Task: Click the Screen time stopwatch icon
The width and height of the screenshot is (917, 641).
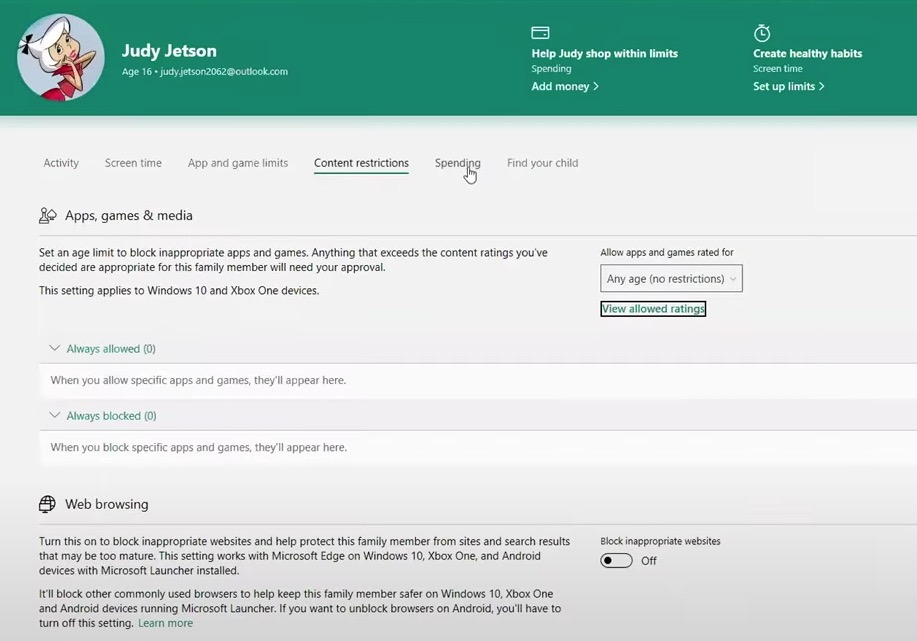Action: pyautogui.click(x=761, y=32)
